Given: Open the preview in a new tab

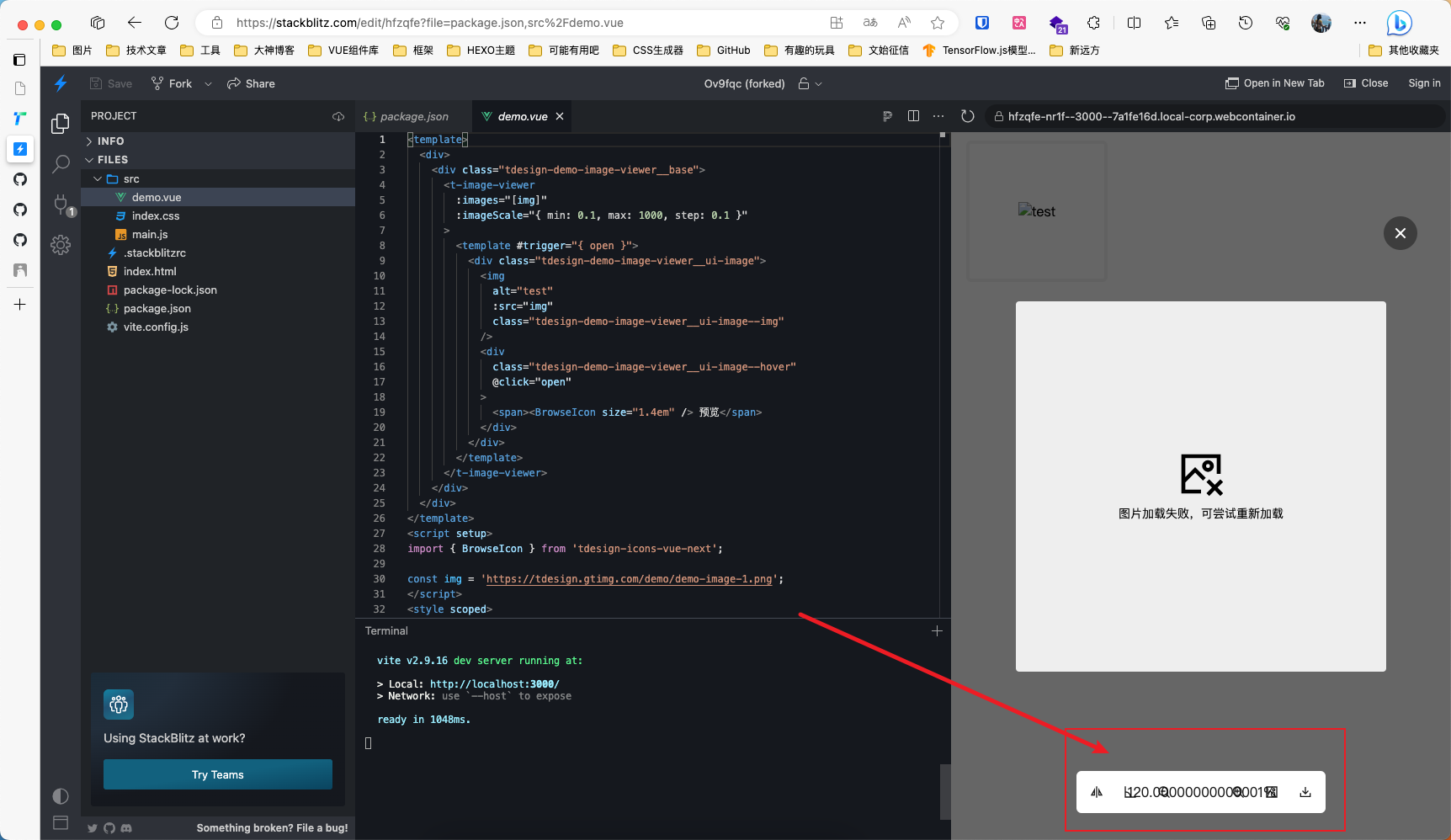Looking at the screenshot, I should 1274,83.
